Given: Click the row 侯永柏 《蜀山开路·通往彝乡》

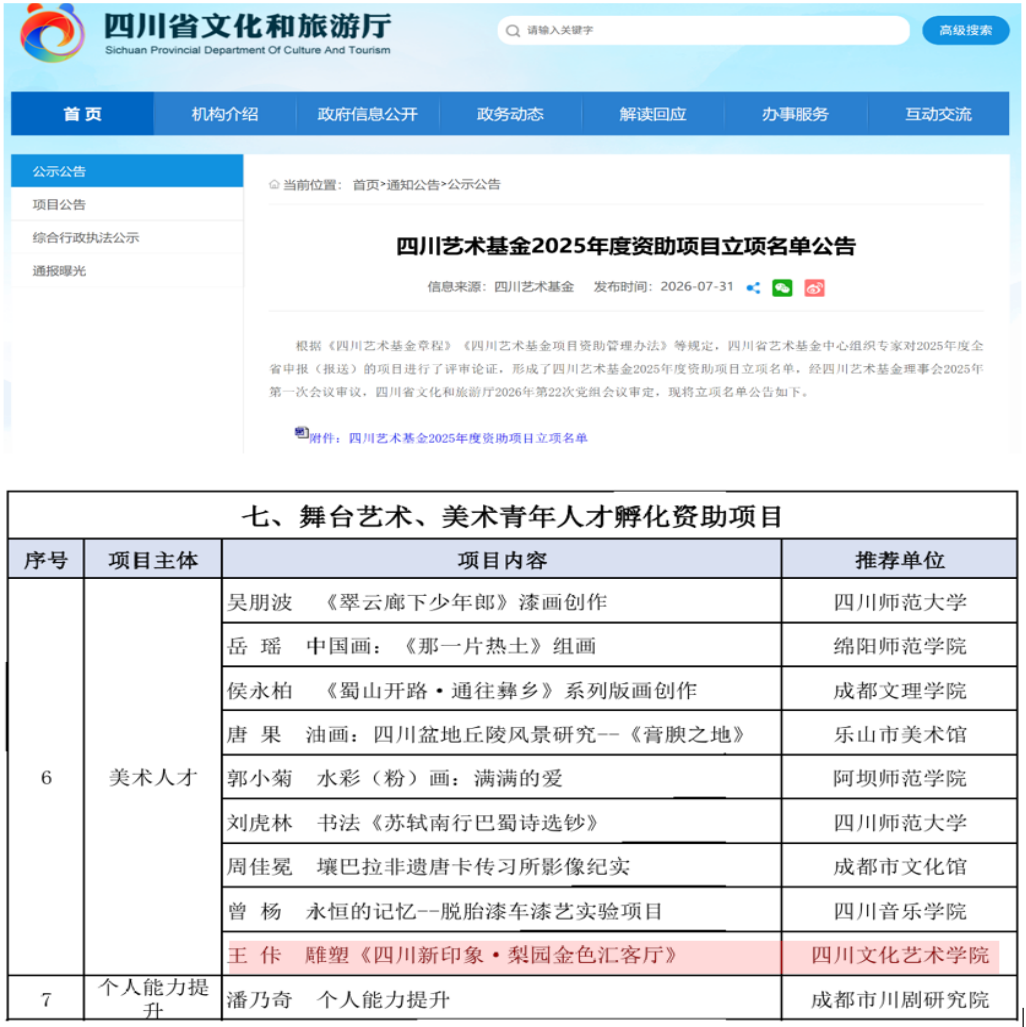Looking at the screenshot, I should point(502,690).
